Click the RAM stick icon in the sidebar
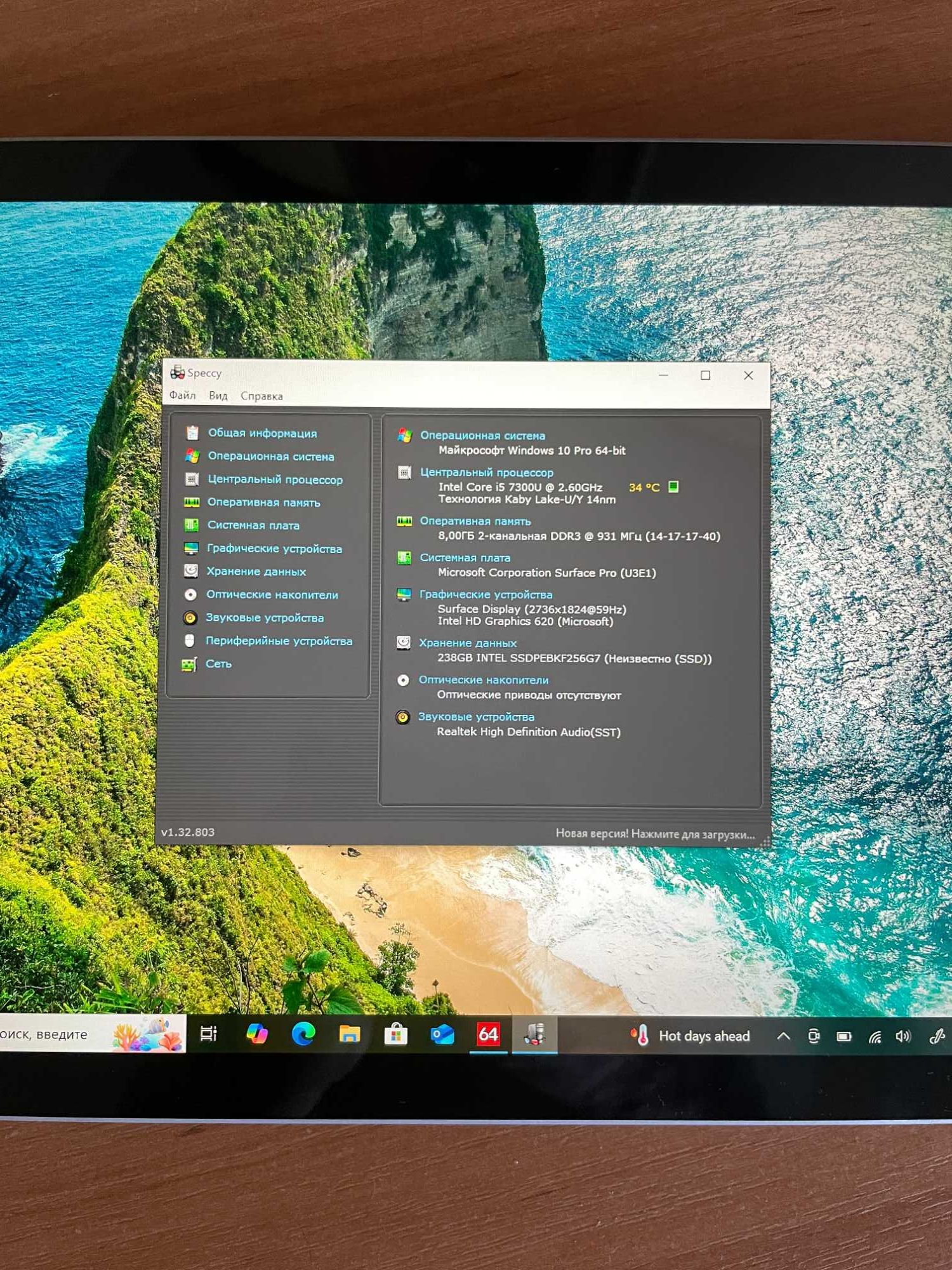This screenshot has width=952, height=1270. pos(192,502)
